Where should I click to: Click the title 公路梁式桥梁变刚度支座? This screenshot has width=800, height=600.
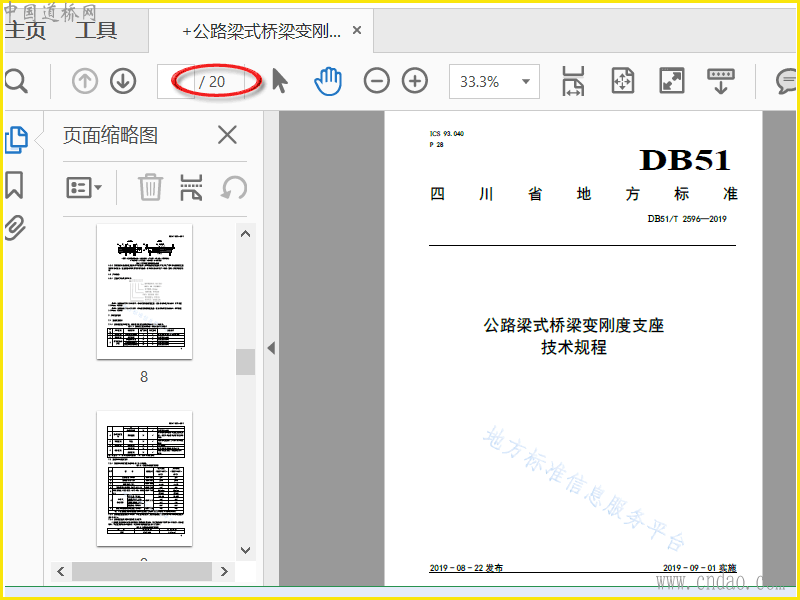(x=573, y=325)
